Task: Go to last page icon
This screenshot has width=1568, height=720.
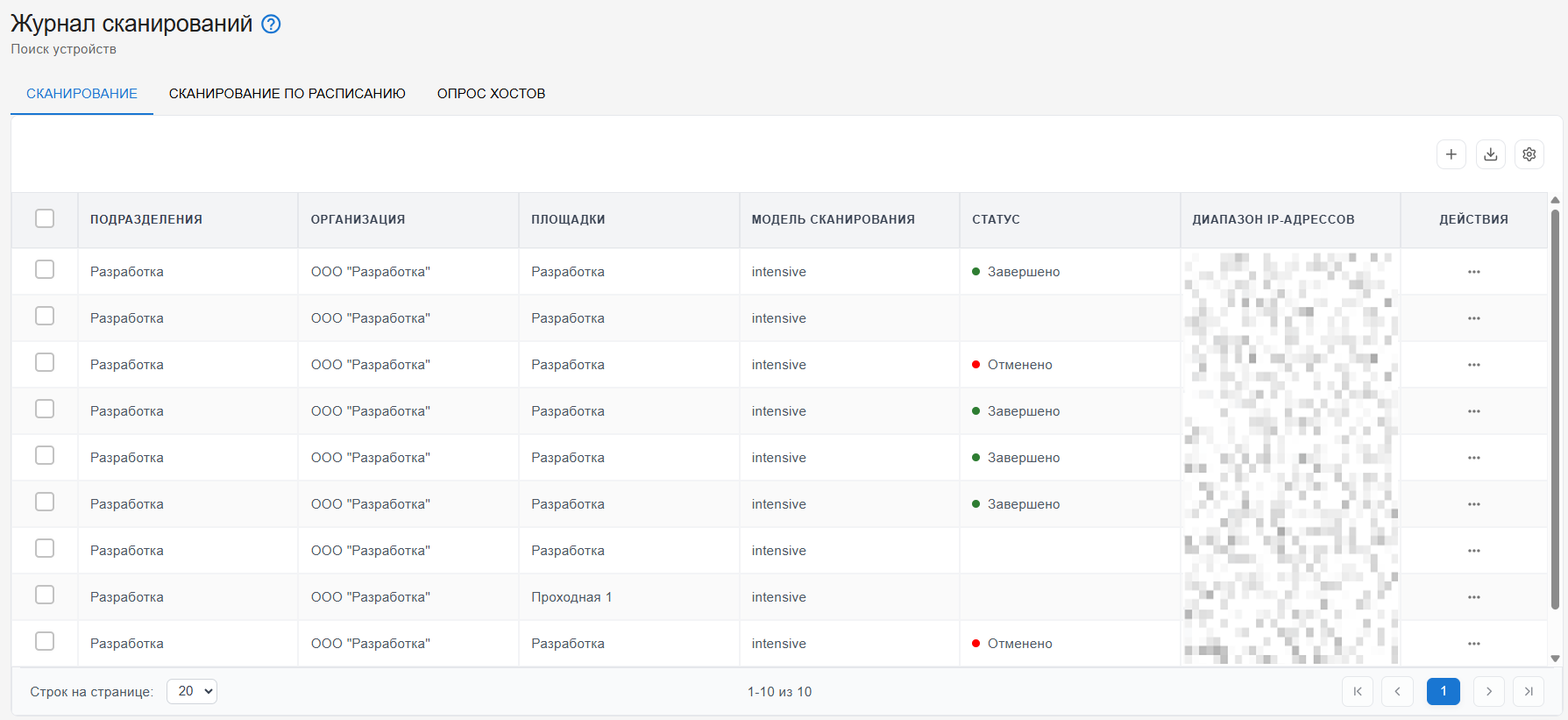Action: pos(1529,692)
